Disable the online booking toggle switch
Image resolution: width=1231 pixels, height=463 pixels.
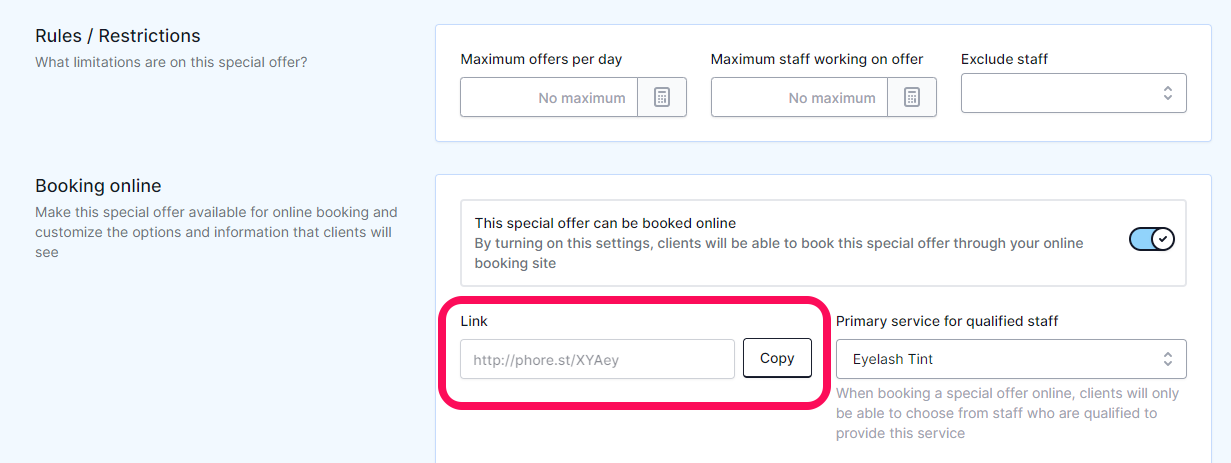pyautogui.click(x=1152, y=239)
